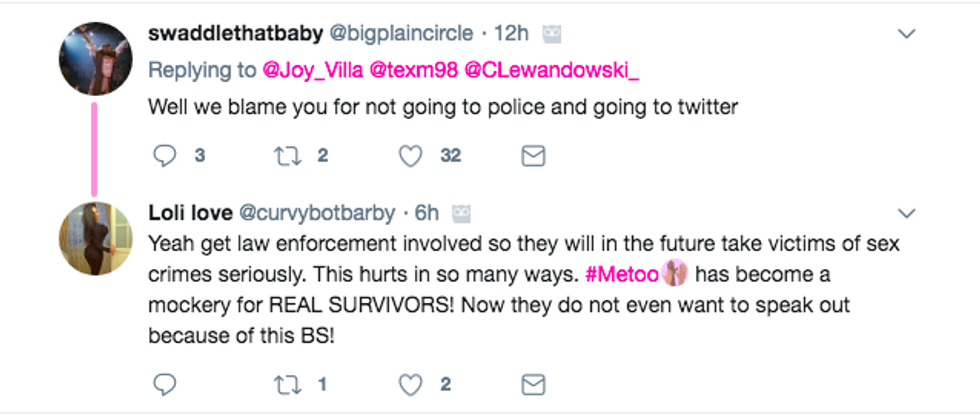980x418 pixels.
Task: Share Loli love's tweet via message envelope
Action: click(533, 385)
